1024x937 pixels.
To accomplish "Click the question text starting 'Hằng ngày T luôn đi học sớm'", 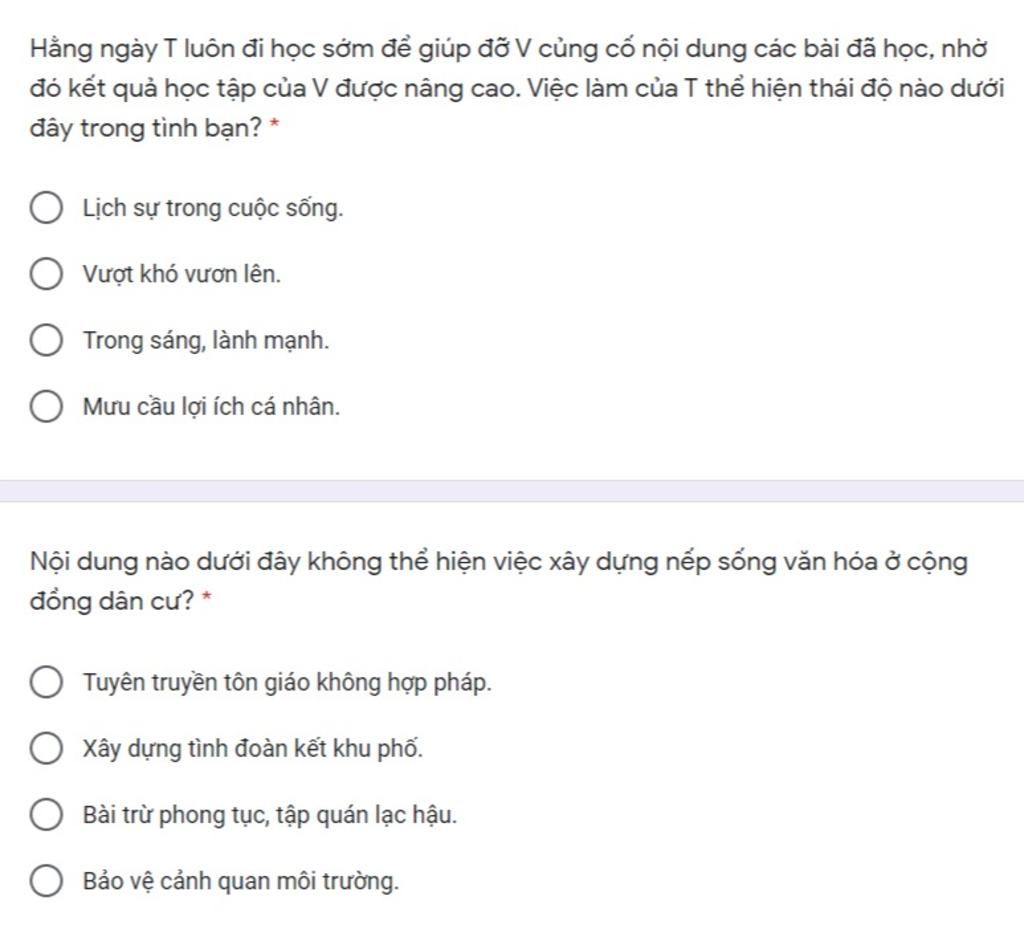I will coord(517,88).
